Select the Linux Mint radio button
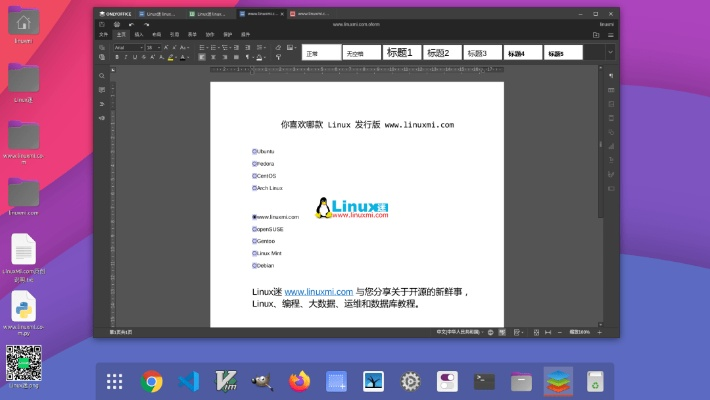710x400 pixels. (x=254, y=253)
